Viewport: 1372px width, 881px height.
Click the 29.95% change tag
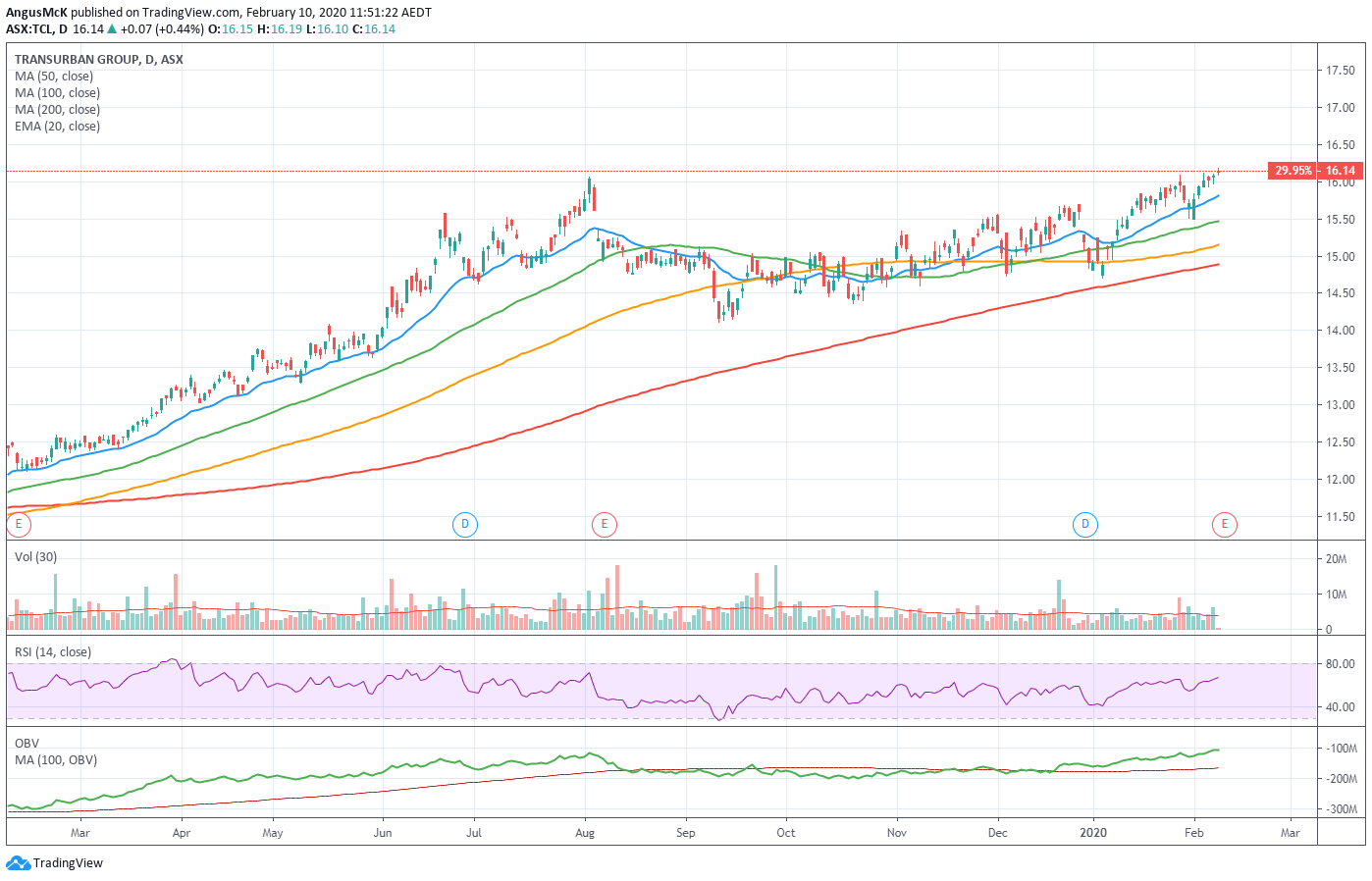[1293, 171]
